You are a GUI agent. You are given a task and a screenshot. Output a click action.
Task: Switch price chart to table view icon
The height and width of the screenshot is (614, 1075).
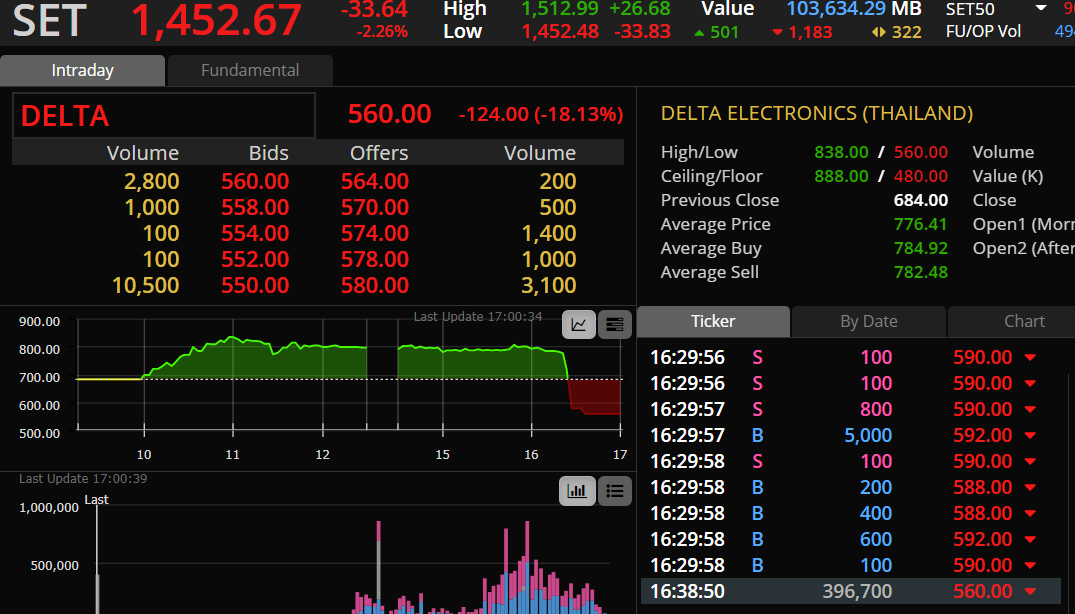coord(614,324)
